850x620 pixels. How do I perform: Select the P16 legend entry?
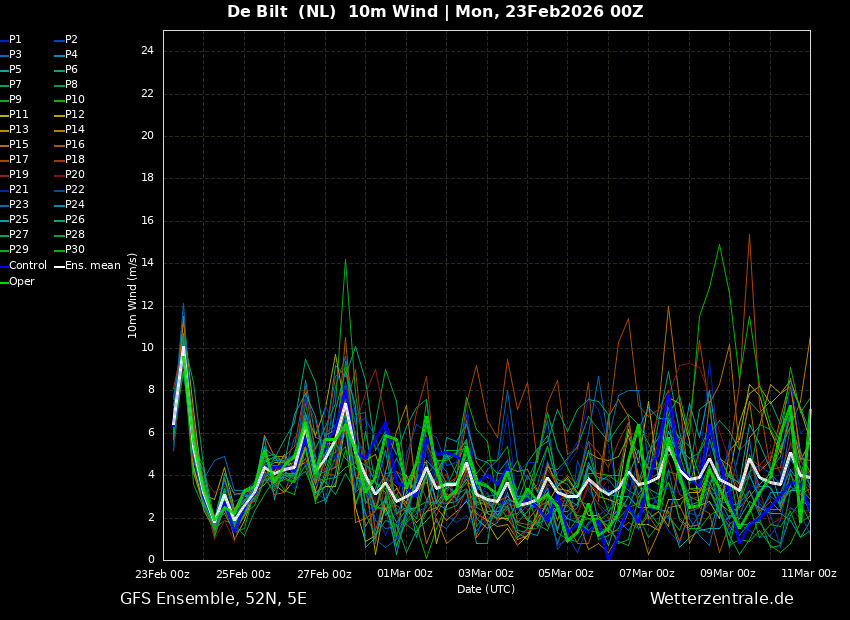click(75, 145)
